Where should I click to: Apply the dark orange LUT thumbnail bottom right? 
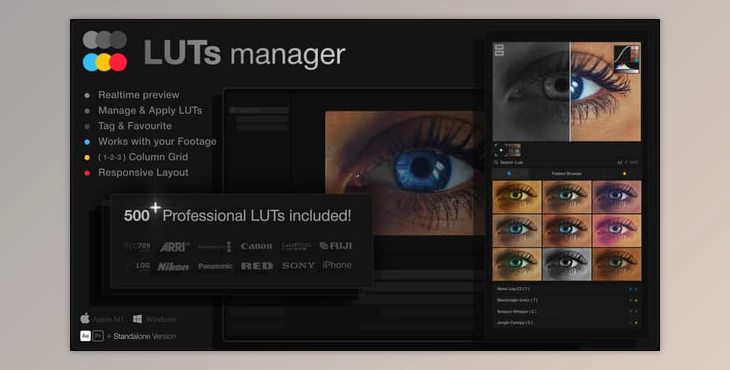click(x=616, y=264)
